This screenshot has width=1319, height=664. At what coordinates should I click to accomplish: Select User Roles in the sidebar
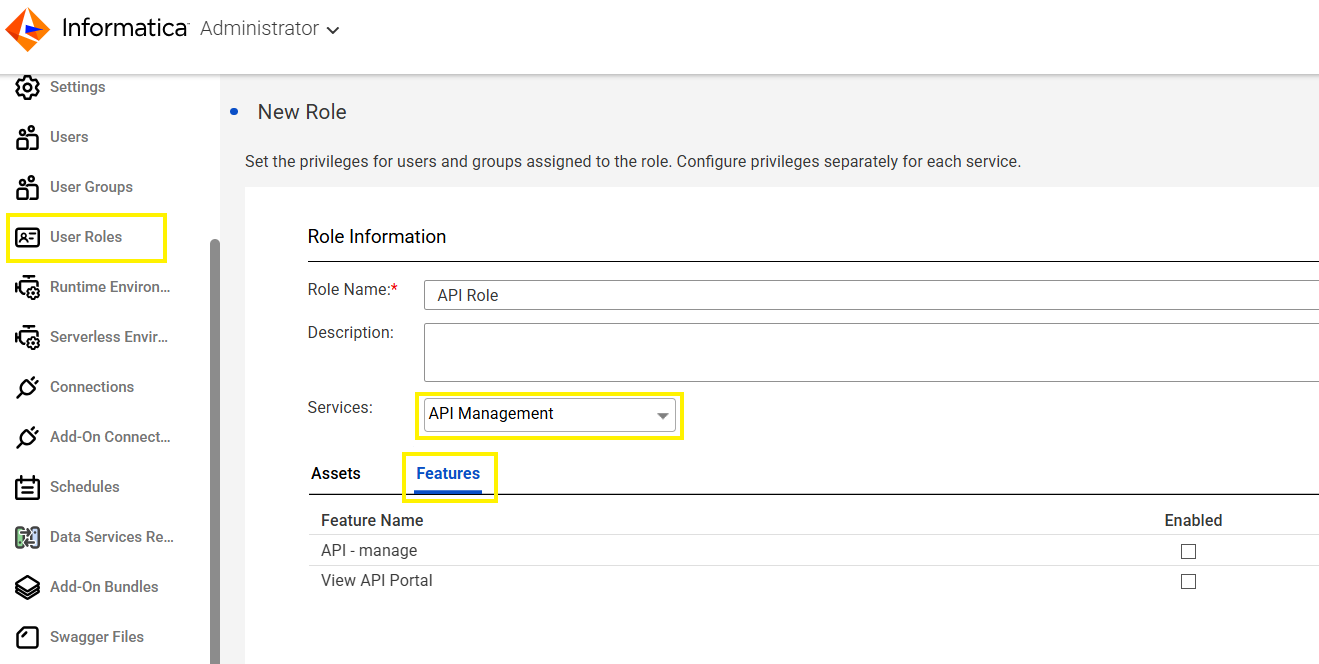86,237
